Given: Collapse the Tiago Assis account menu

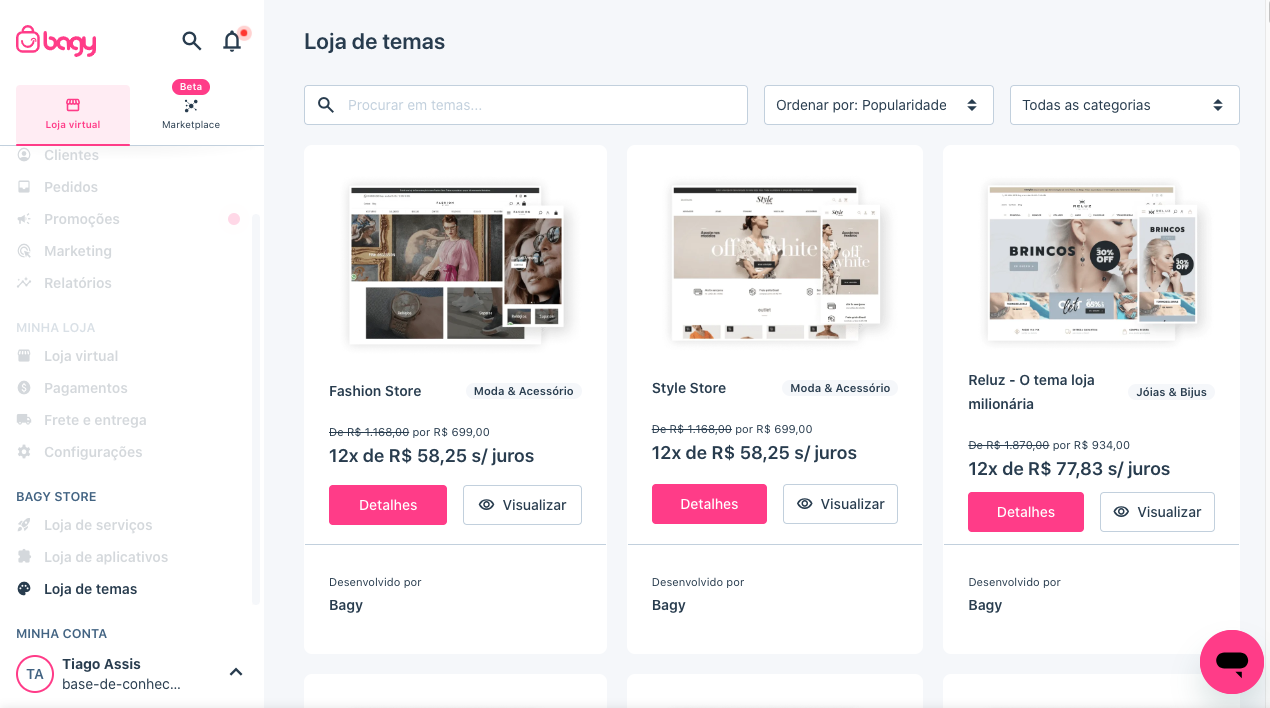Looking at the screenshot, I should [236, 672].
